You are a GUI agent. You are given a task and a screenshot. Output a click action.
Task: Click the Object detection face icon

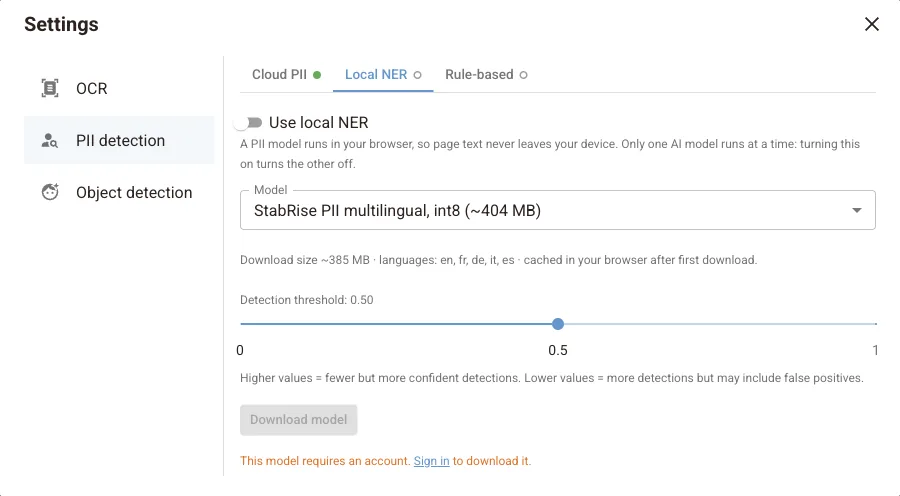coord(50,192)
